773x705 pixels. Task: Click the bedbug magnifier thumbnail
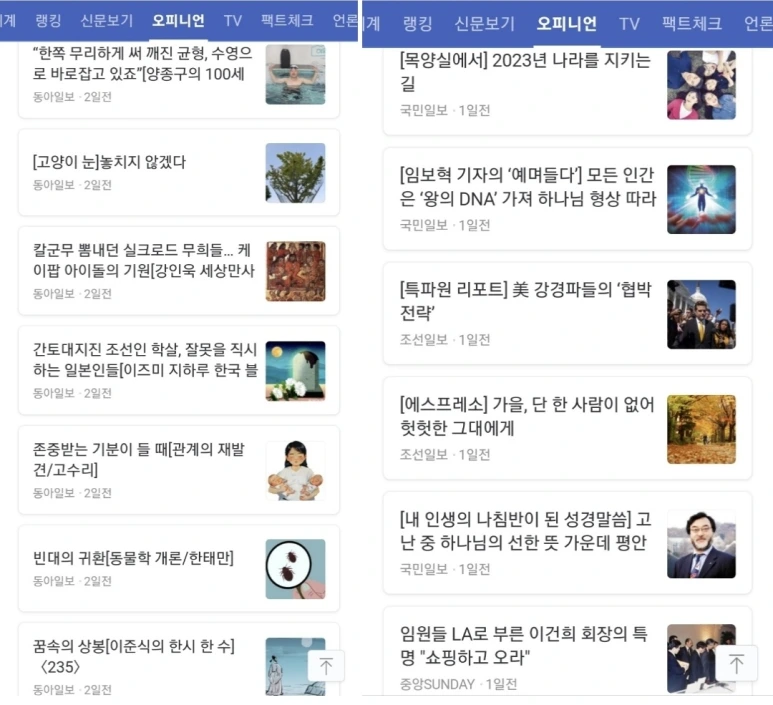295,569
